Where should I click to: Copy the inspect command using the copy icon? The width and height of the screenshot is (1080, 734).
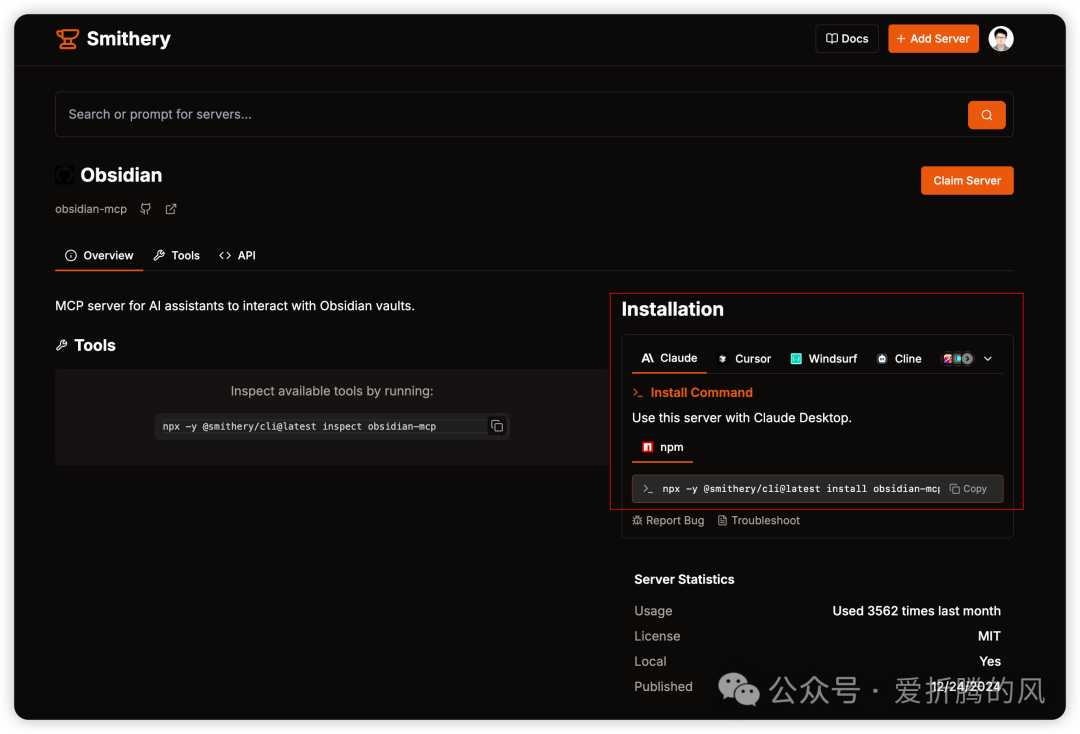point(497,426)
